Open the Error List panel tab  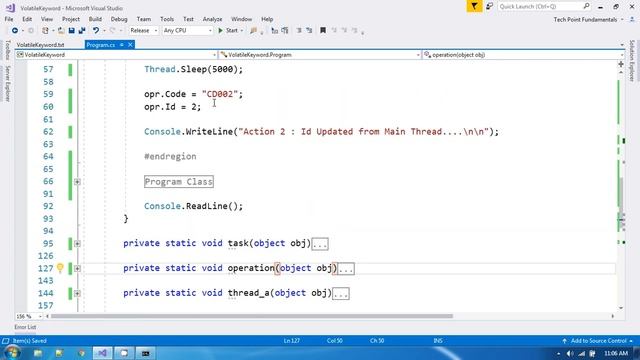click(25, 327)
